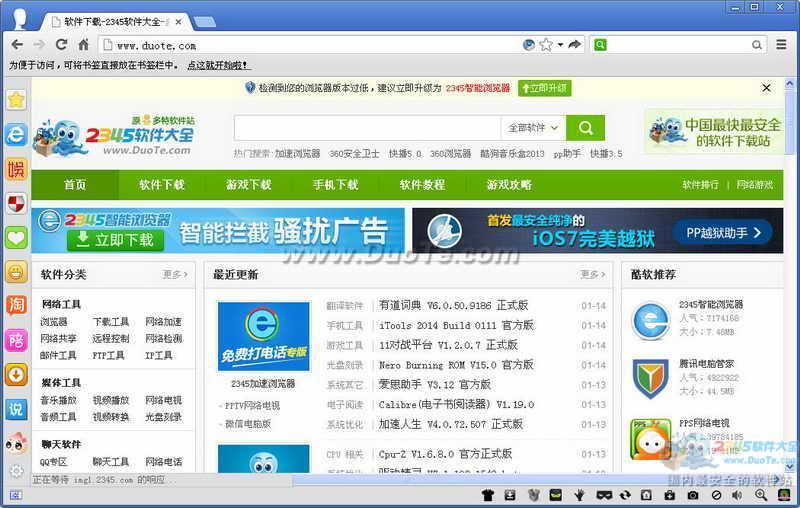Open the 软件排行 link

tap(700, 185)
